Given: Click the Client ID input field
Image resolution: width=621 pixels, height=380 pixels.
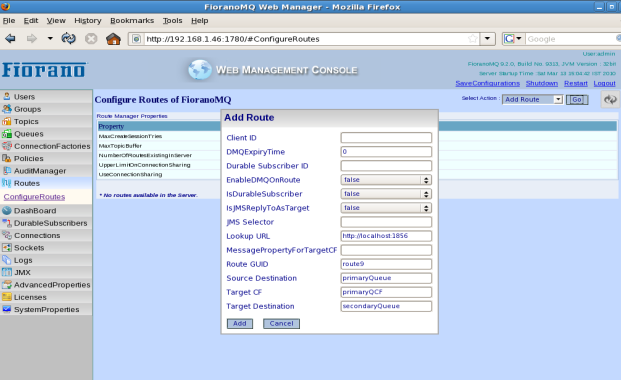Looking at the screenshot, I should [x=386, y=137].
